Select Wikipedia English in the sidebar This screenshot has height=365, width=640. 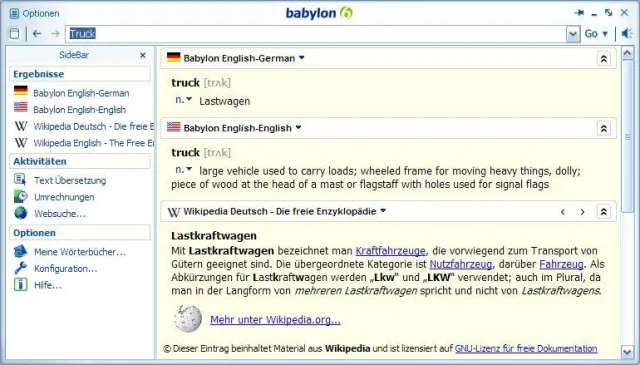(x=93, y=143)
